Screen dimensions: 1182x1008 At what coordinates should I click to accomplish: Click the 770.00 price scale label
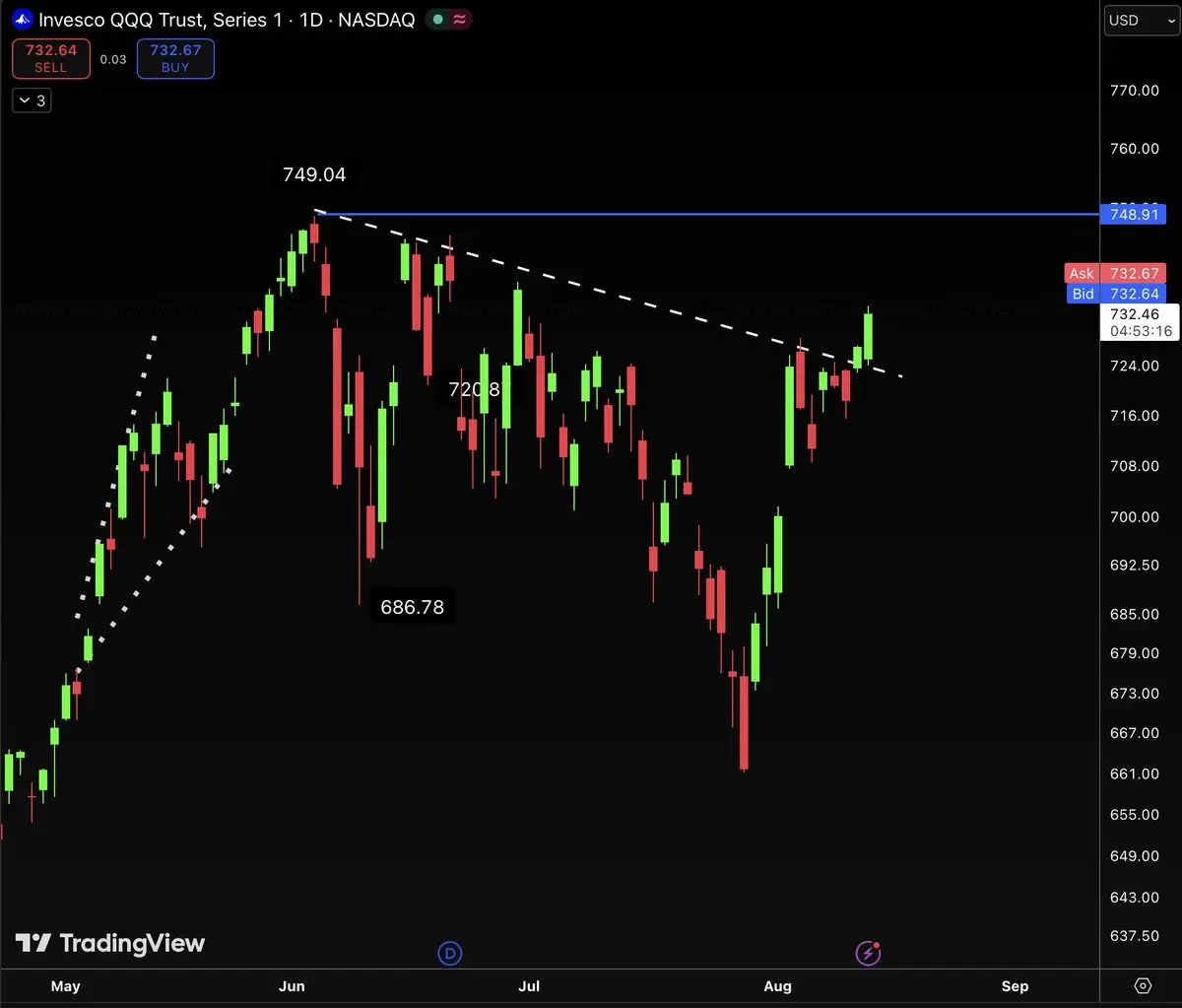point(1134,90)
